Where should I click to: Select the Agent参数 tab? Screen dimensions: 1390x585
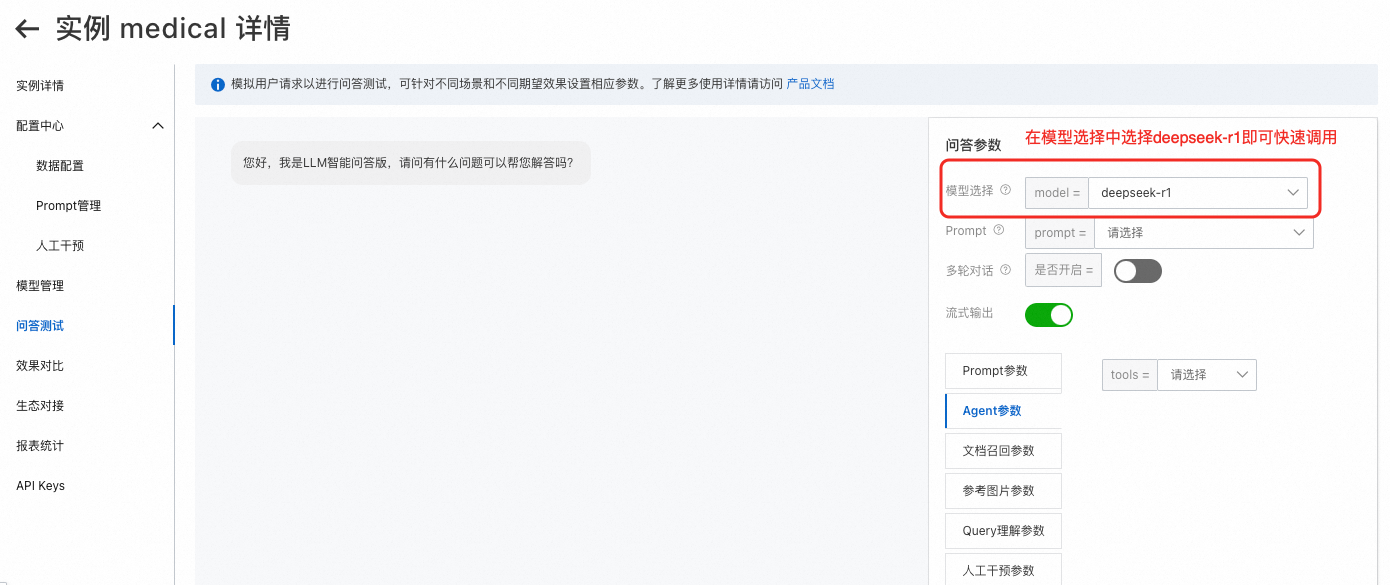click(1003, 411)
